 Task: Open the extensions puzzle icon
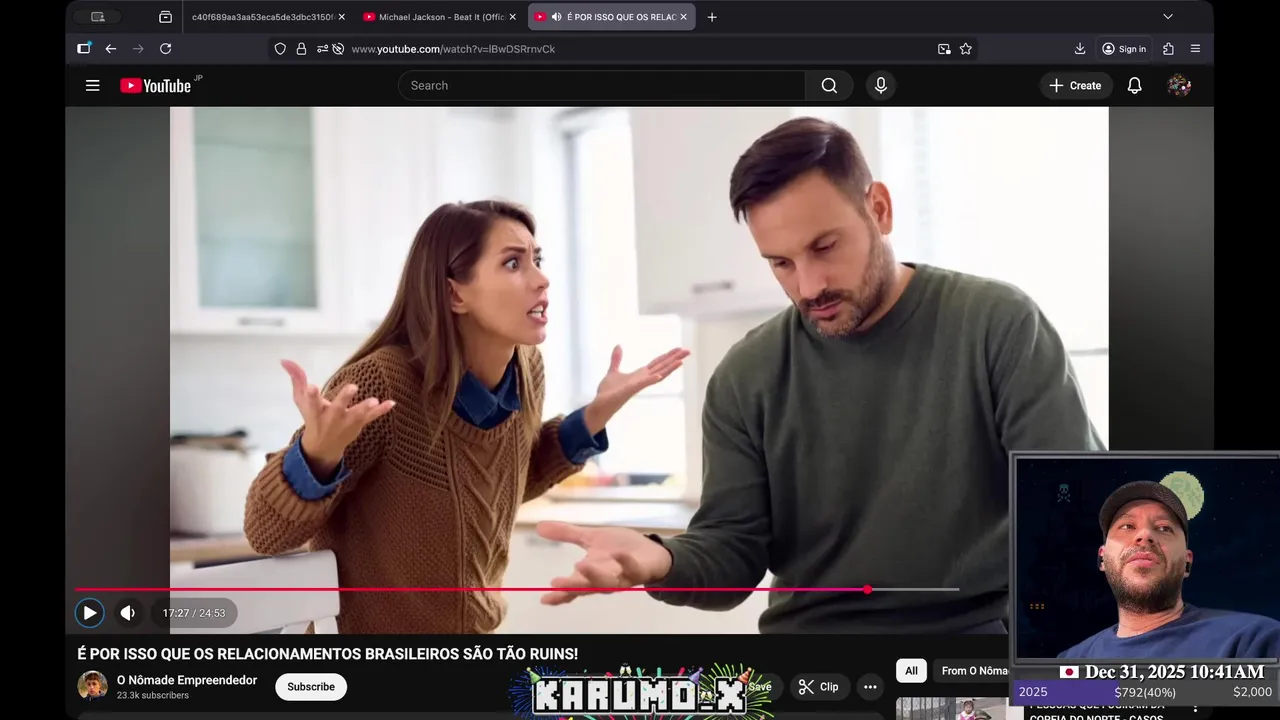1168,49
